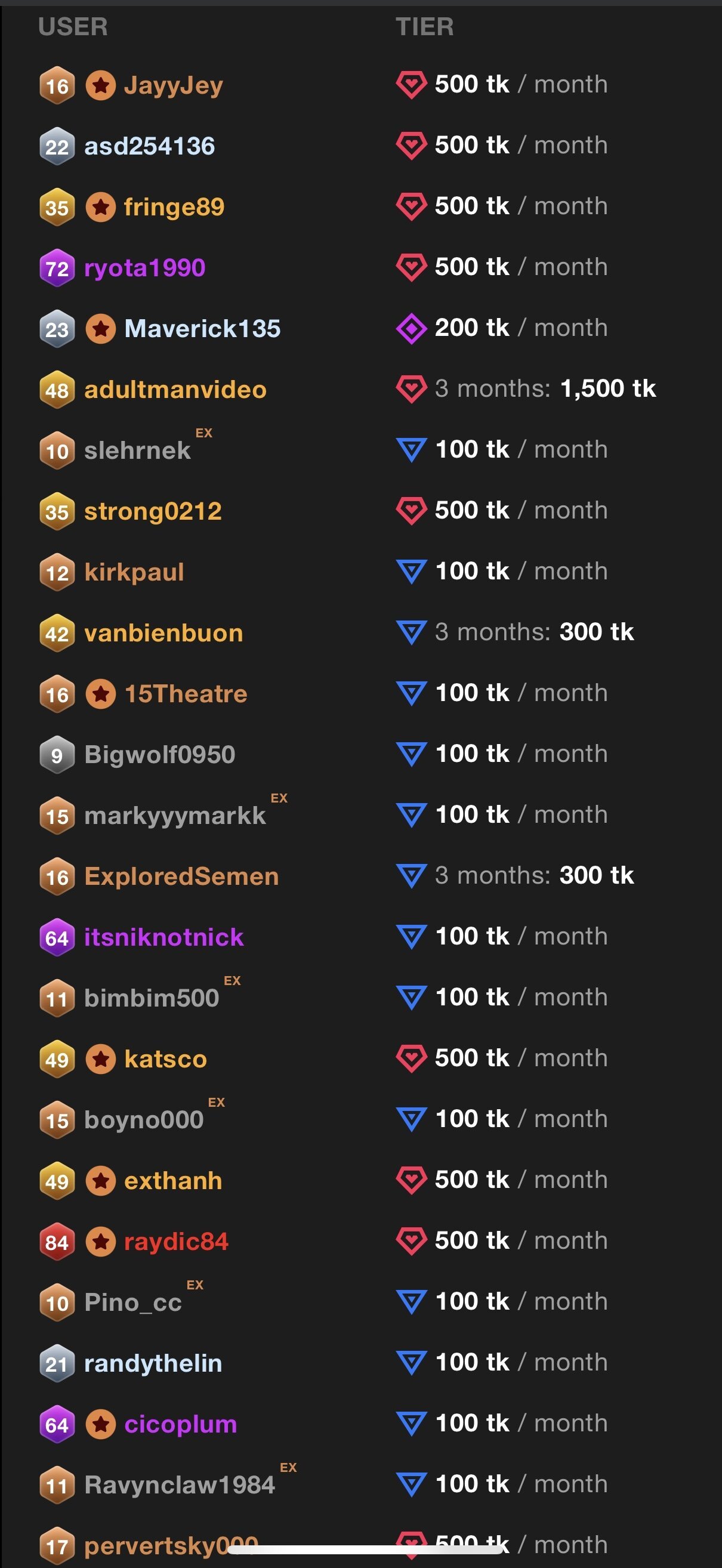
Task: Click the star icon next to raydic84
Action: 101,1242
